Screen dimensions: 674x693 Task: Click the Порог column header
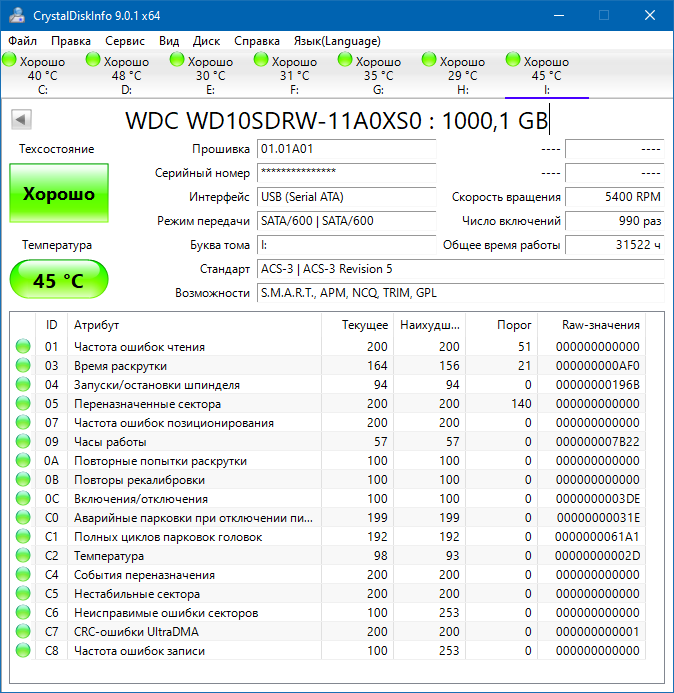click(x=502, y=325)
